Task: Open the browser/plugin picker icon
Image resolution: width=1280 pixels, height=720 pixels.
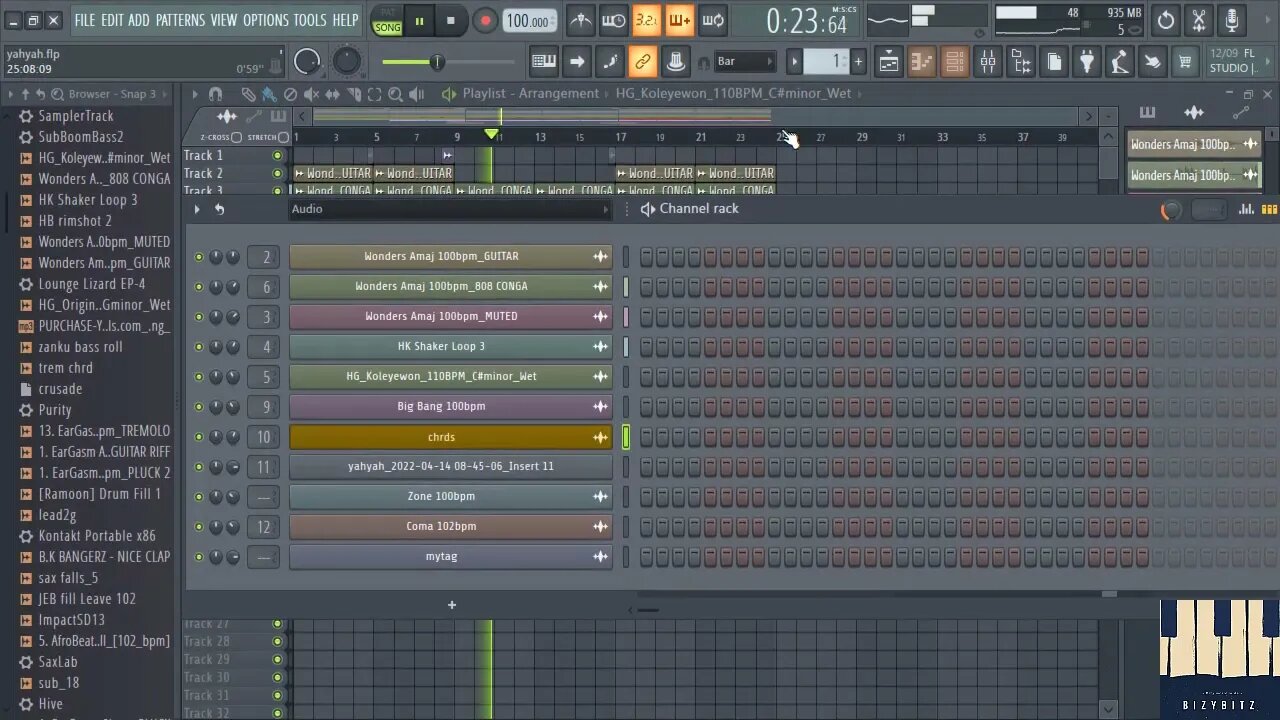Action: 1021,62
